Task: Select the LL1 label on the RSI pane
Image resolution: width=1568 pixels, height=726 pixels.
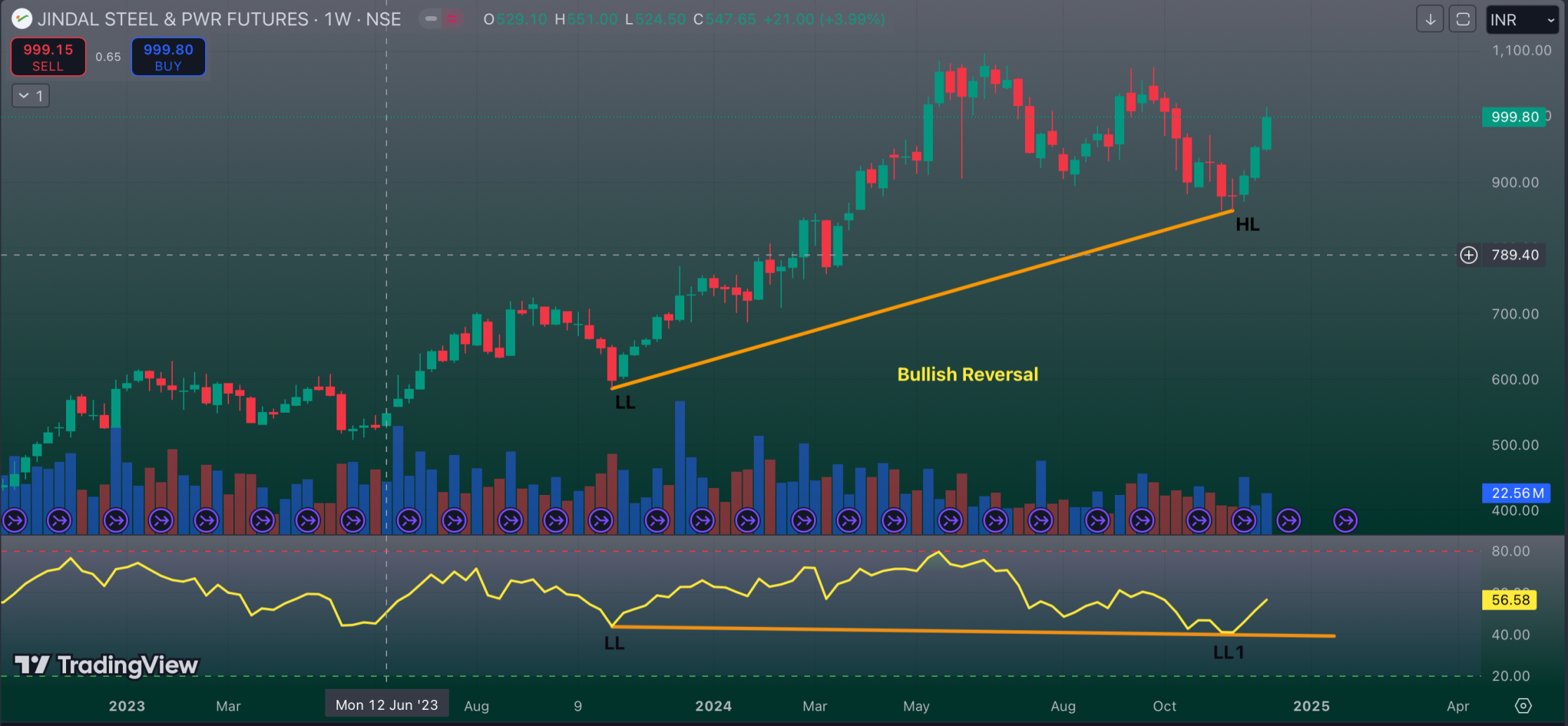Action: pos(1228,652)
